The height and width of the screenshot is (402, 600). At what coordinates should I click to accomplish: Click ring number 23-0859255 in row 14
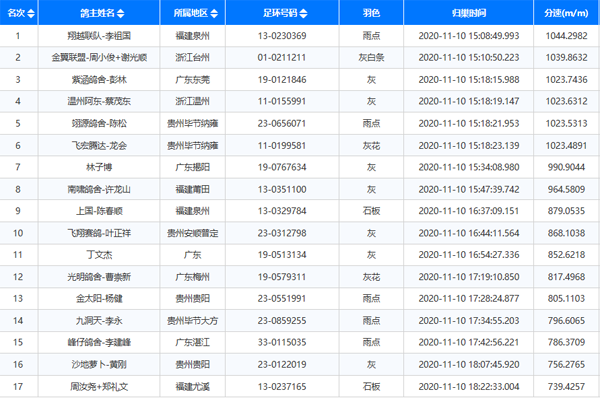coord(287,320)
